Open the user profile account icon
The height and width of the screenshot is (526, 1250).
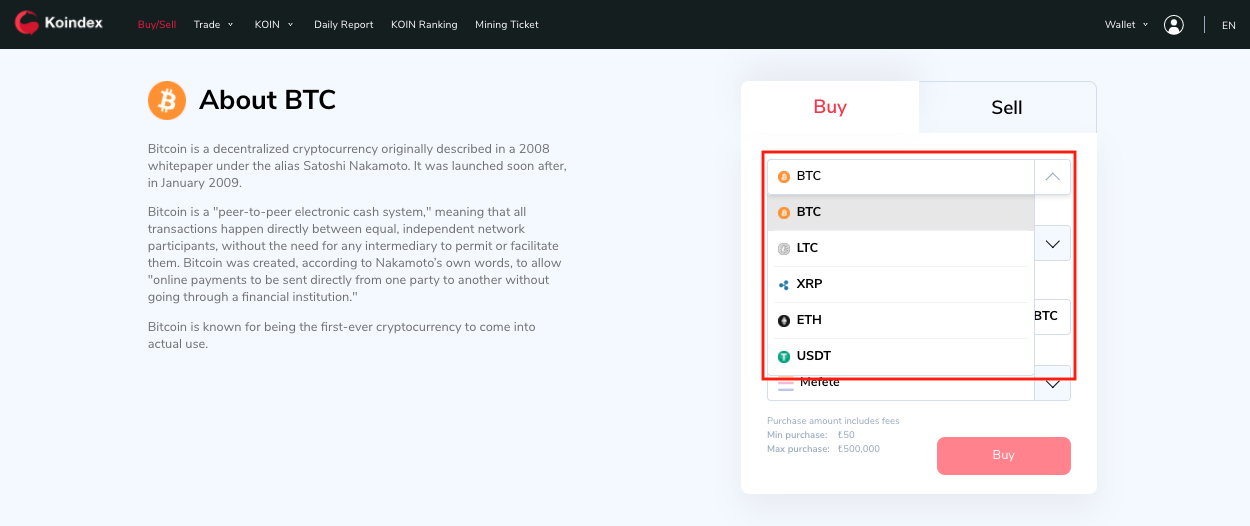pyautogui.click(x=1174, y=25)
